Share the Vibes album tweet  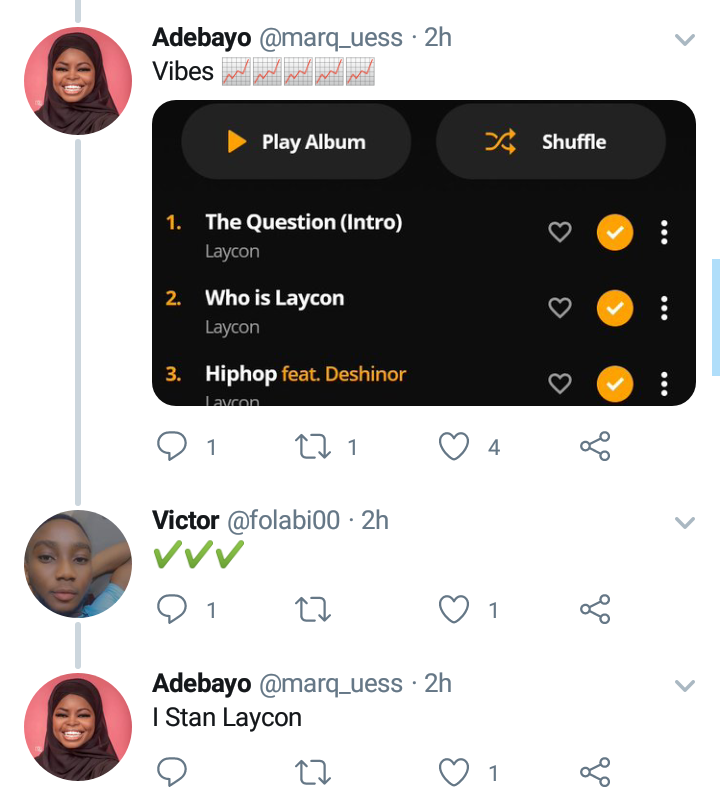coord(595,447)
